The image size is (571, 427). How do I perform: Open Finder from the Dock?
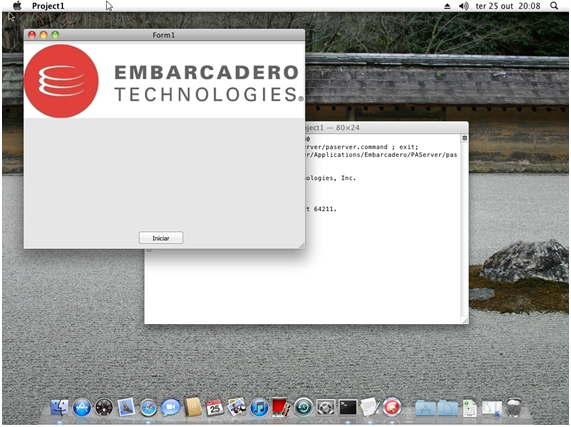pyautogui.click(x=59, y=407)
